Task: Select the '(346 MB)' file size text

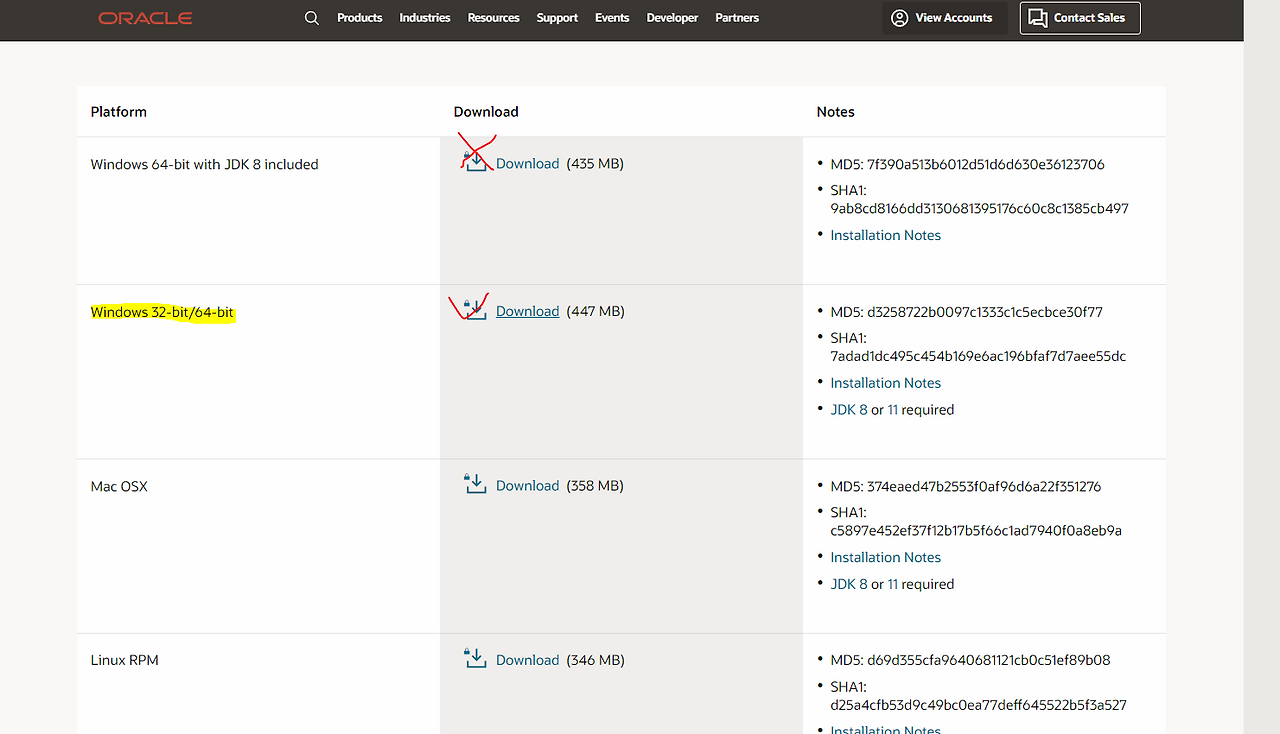Action: [x=595, y=660]
